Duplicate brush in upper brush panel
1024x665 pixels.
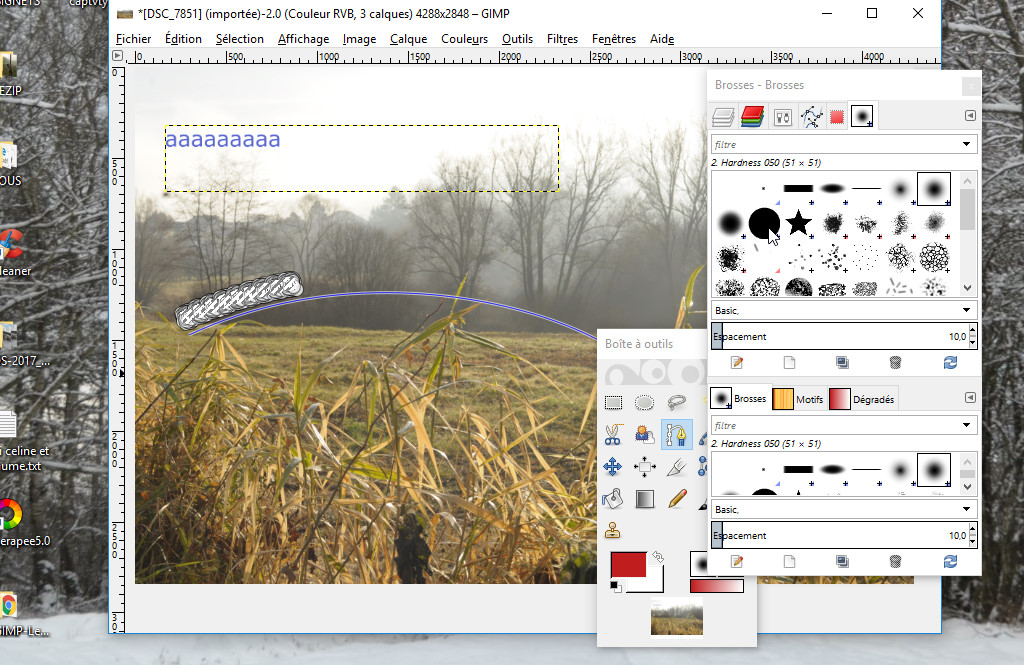[x=842, y=363]
